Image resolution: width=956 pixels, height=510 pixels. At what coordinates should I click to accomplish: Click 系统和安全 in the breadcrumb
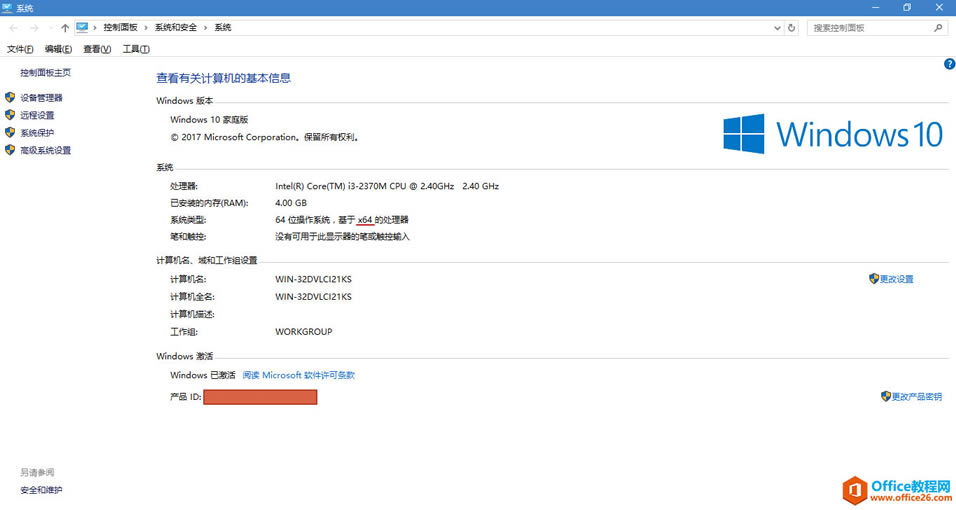[x=176, y=27]
